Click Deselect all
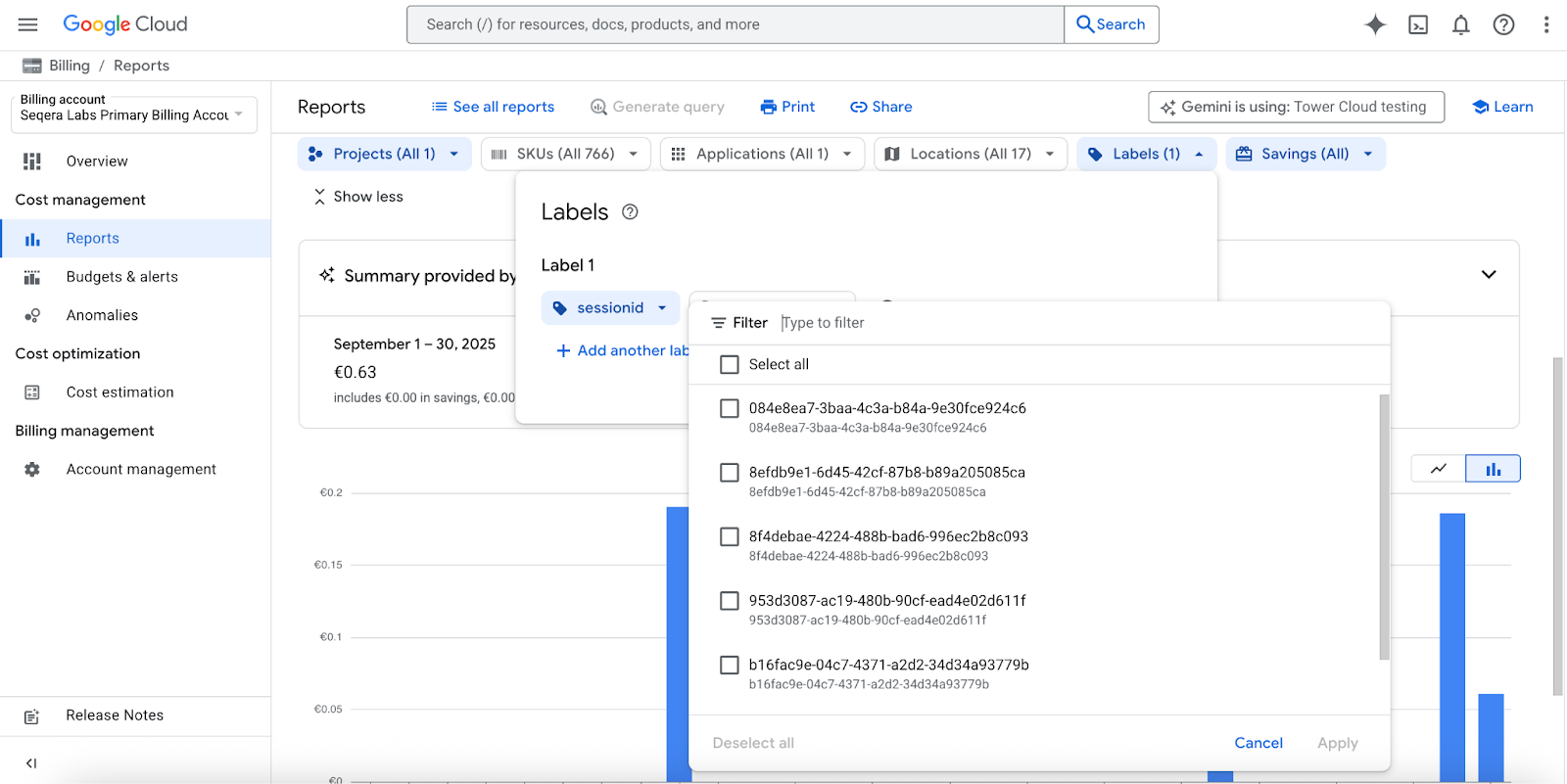This screenshot has width=1567, height=784. pos(753,743)
